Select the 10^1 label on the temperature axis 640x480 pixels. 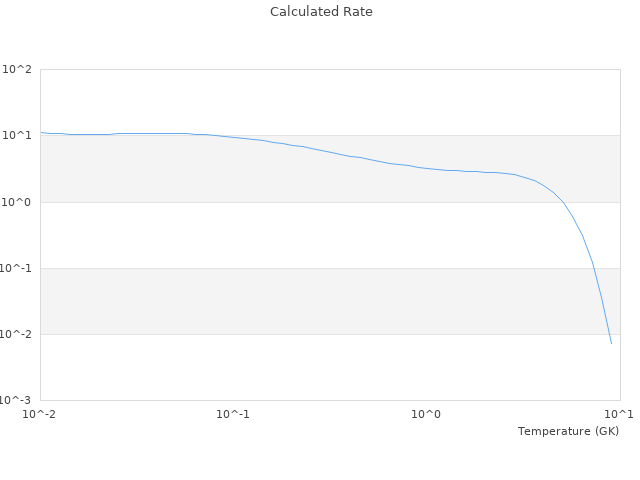point(619,414)
